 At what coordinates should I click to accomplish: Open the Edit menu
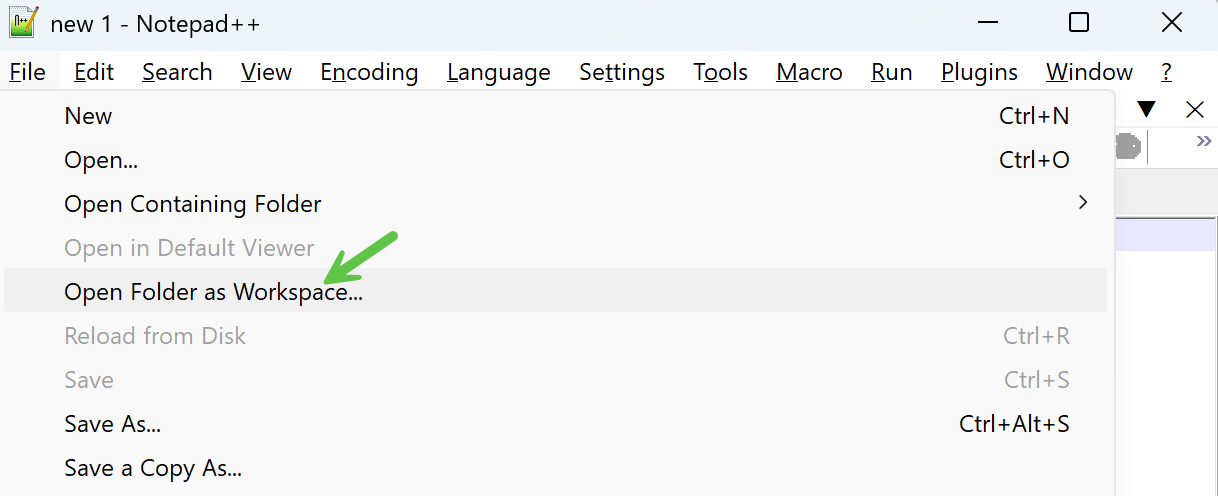click(94, 72)
